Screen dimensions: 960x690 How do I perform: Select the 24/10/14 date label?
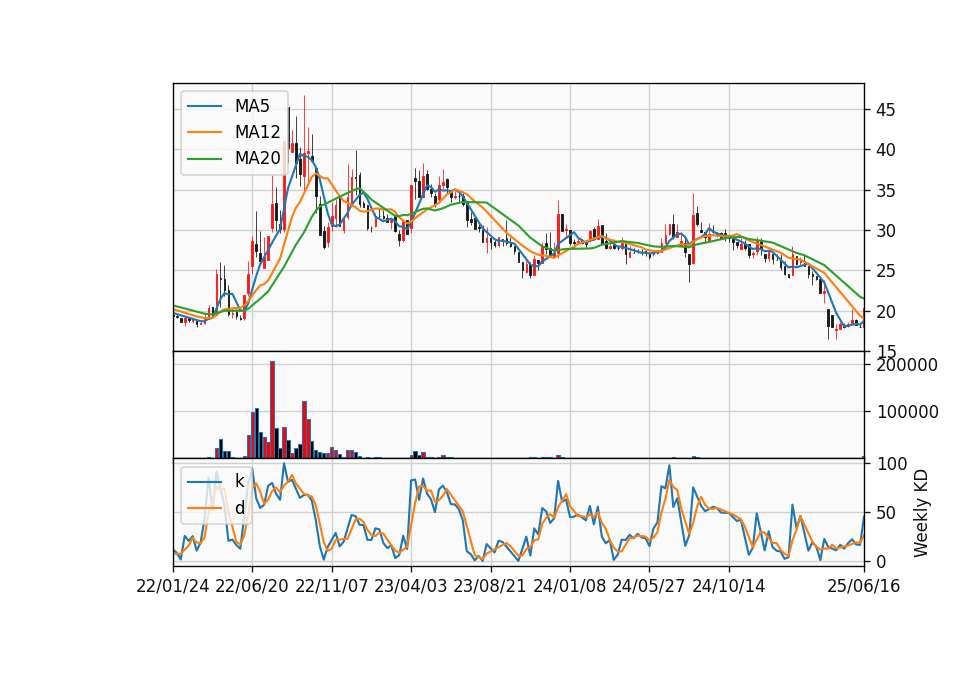click(729, 586)
